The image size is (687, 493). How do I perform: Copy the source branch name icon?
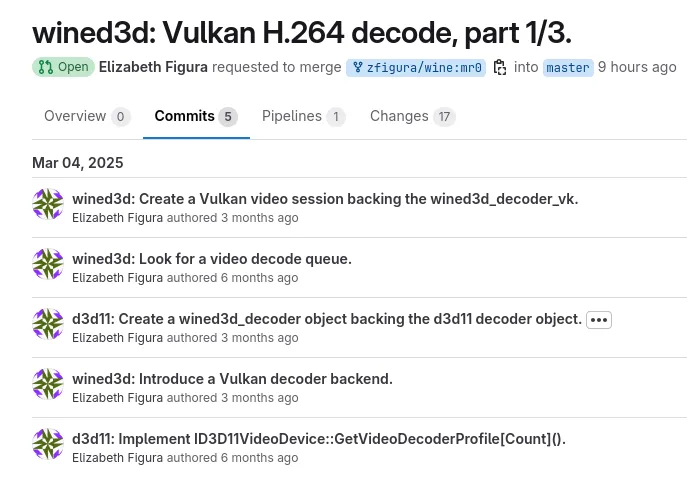(500, 68)
